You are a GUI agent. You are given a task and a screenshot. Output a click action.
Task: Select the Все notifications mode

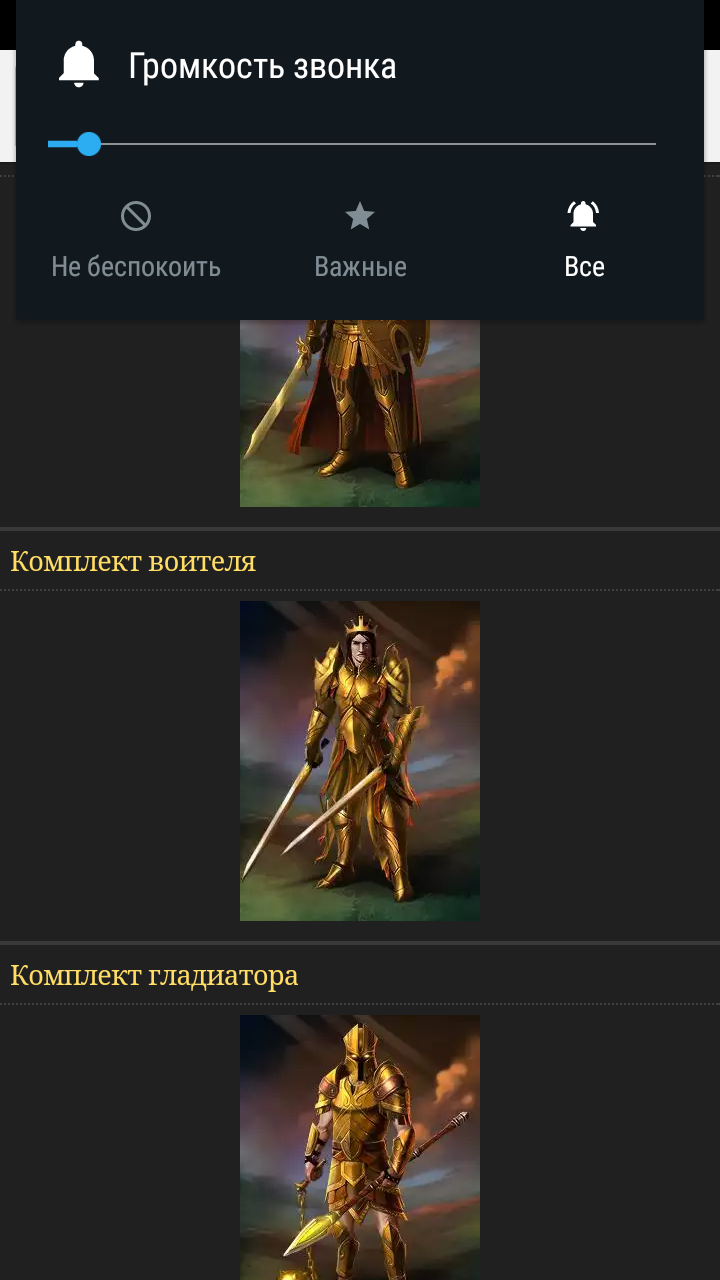584,267
